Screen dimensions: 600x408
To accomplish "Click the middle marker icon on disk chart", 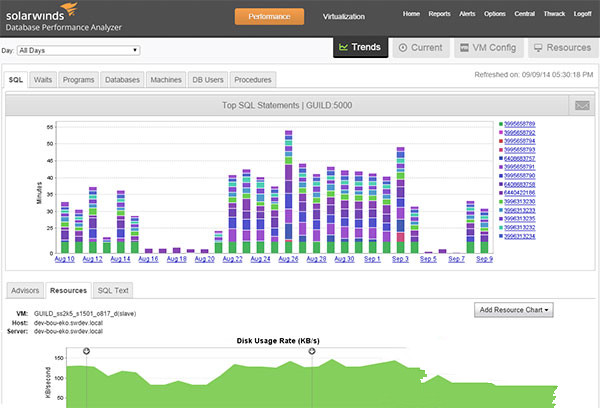I will pyautogui.click(x=312, y=351).
